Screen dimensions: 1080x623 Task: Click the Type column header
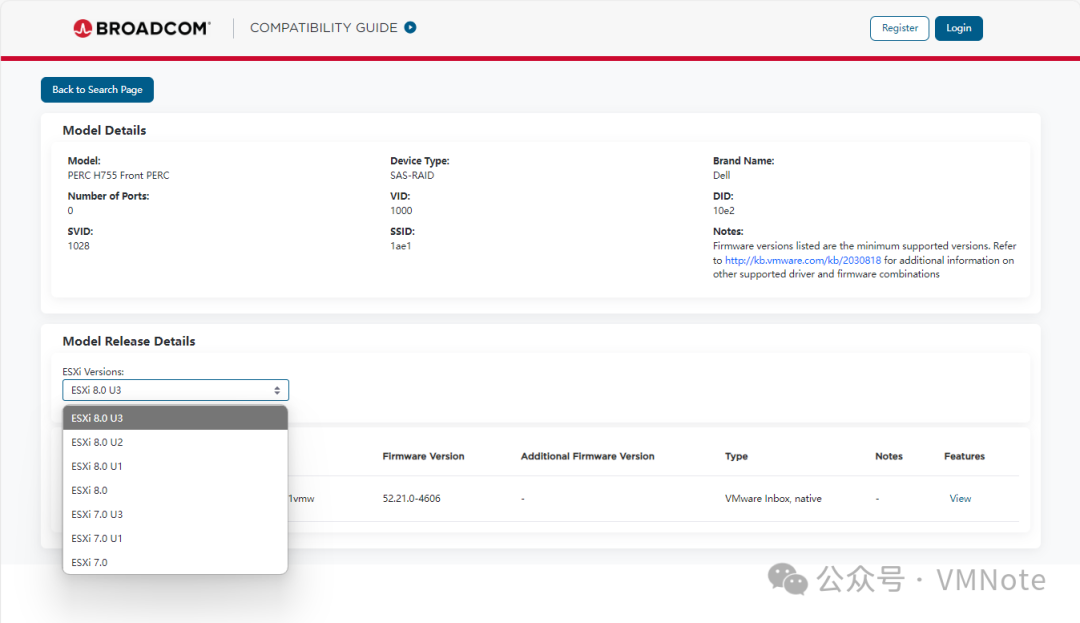[x=736, y=456]
